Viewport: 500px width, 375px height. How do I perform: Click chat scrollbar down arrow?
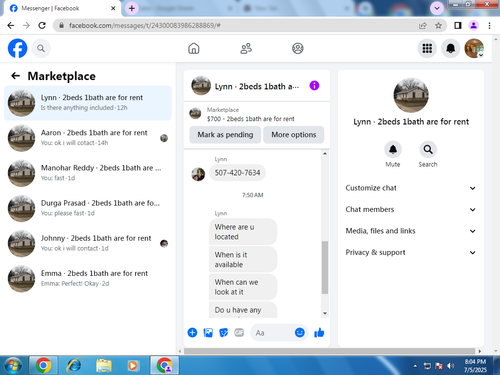tap(325, 313)
